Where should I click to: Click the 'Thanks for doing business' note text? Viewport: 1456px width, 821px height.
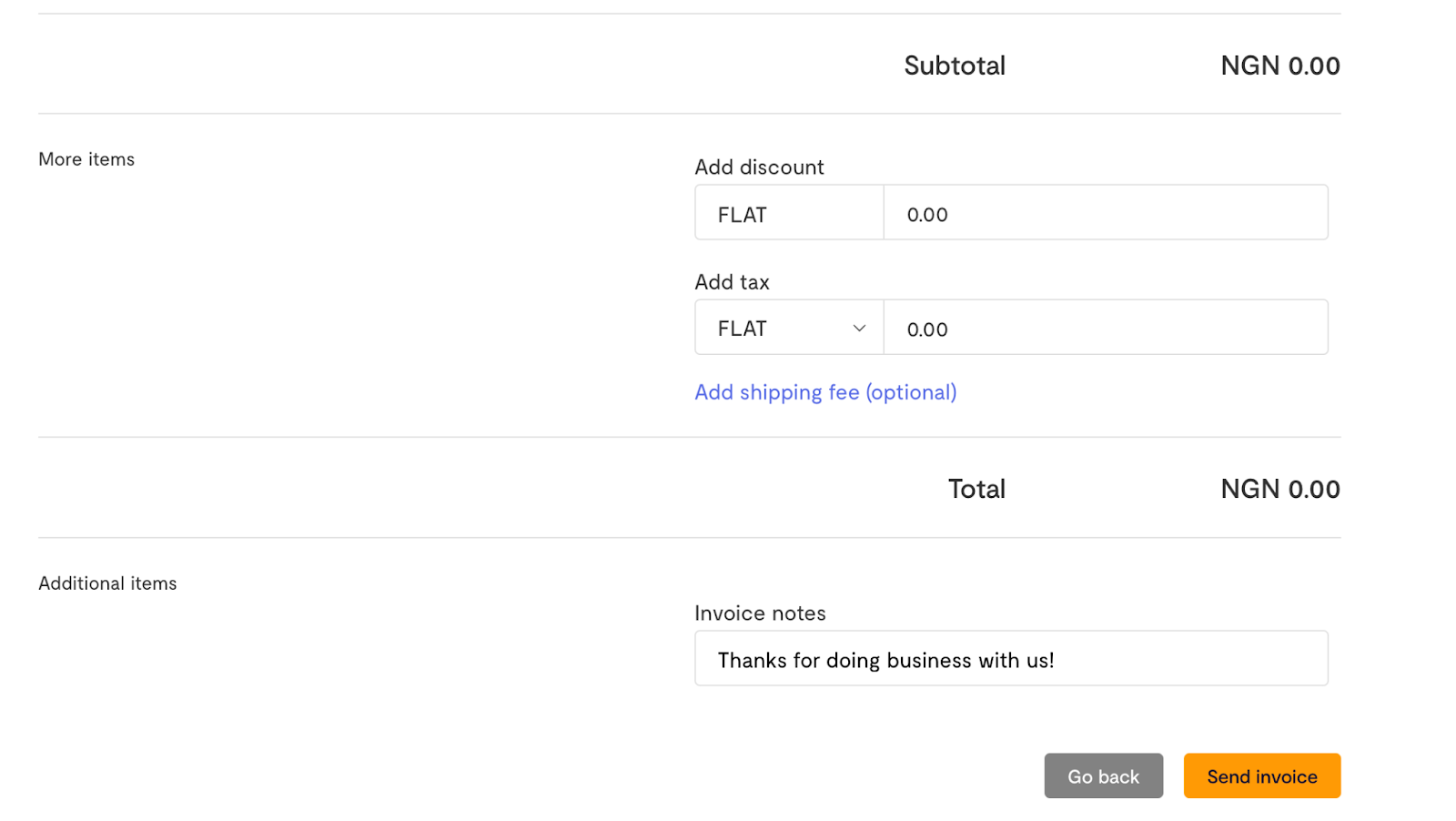(x=885, y=661)
